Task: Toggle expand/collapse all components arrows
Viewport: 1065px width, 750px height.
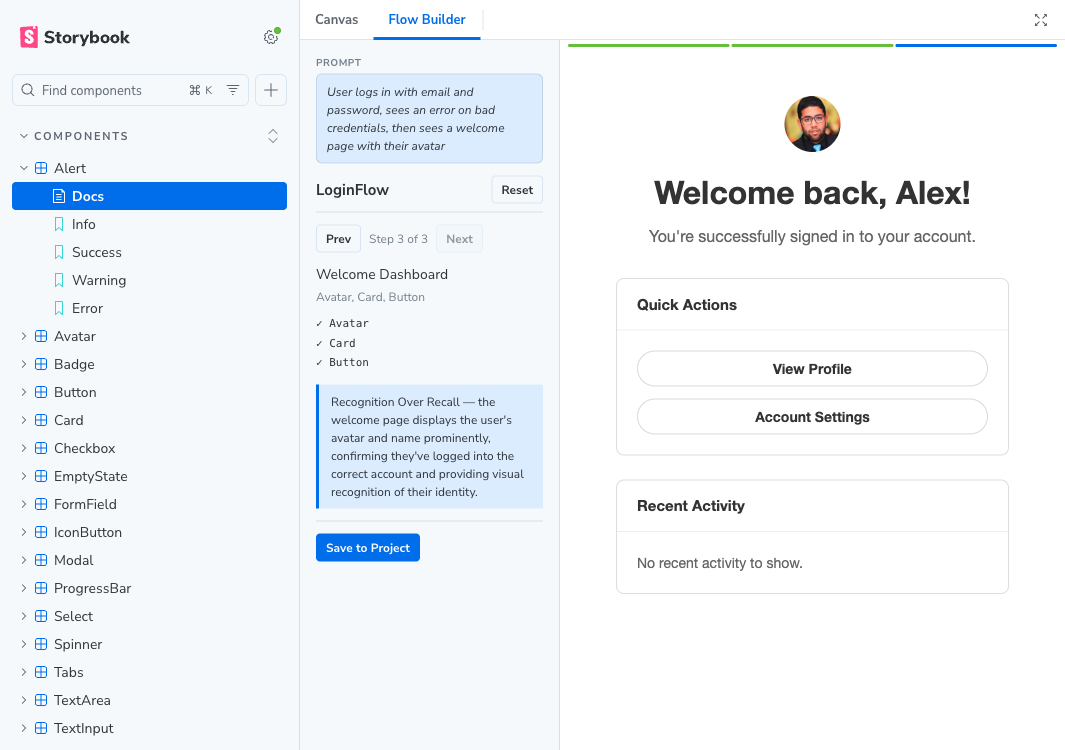Action: [x=273, y=136]
